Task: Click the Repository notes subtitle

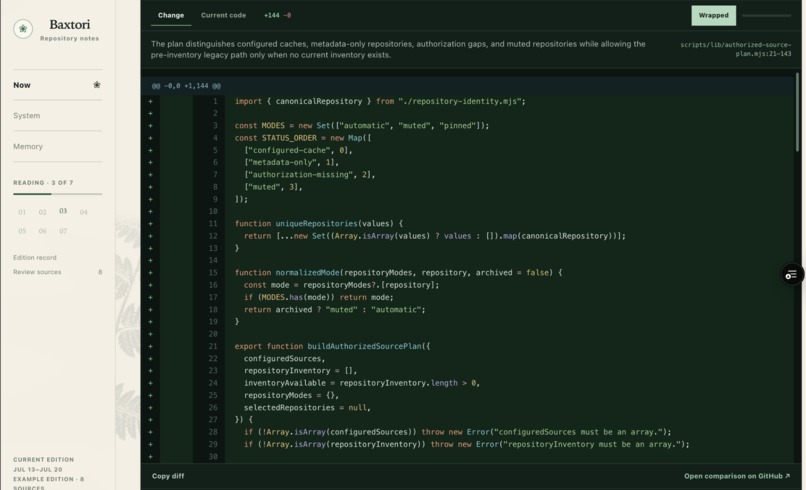Action: [x=69, y=39]
